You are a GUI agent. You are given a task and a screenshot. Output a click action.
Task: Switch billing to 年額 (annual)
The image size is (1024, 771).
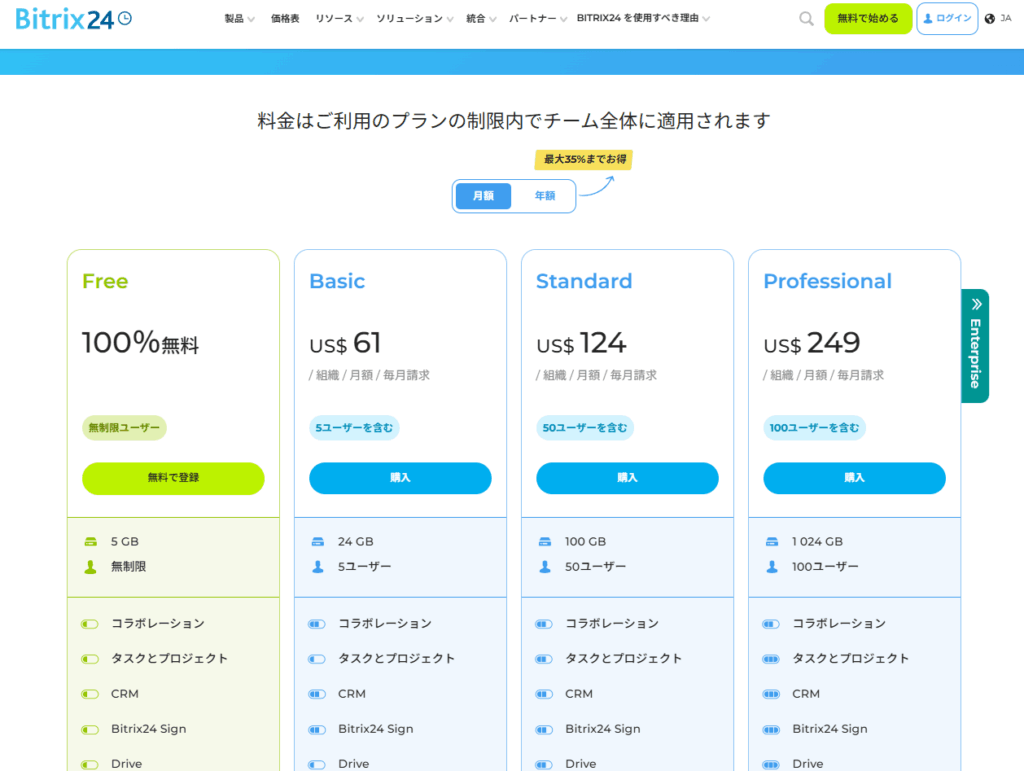point(544,196)
